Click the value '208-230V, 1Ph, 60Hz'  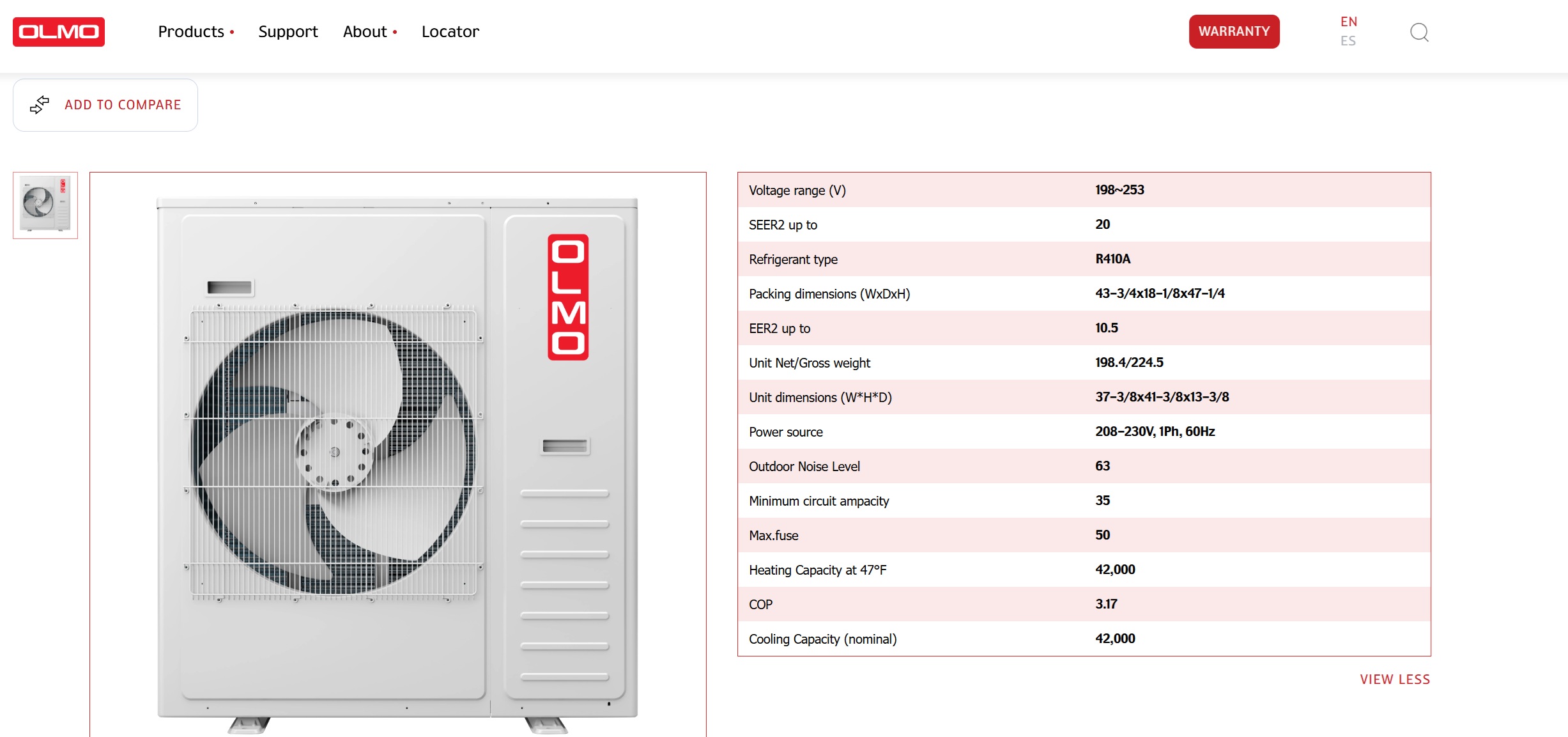point(1155,431)
